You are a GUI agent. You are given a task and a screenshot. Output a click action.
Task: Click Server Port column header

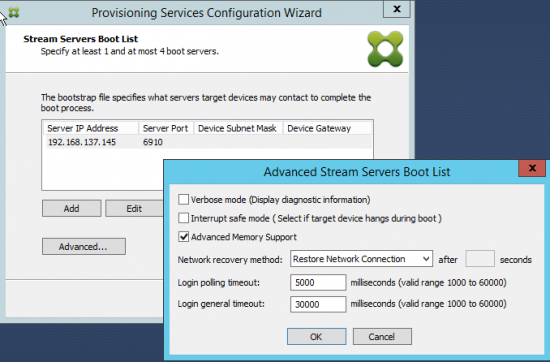166,128
